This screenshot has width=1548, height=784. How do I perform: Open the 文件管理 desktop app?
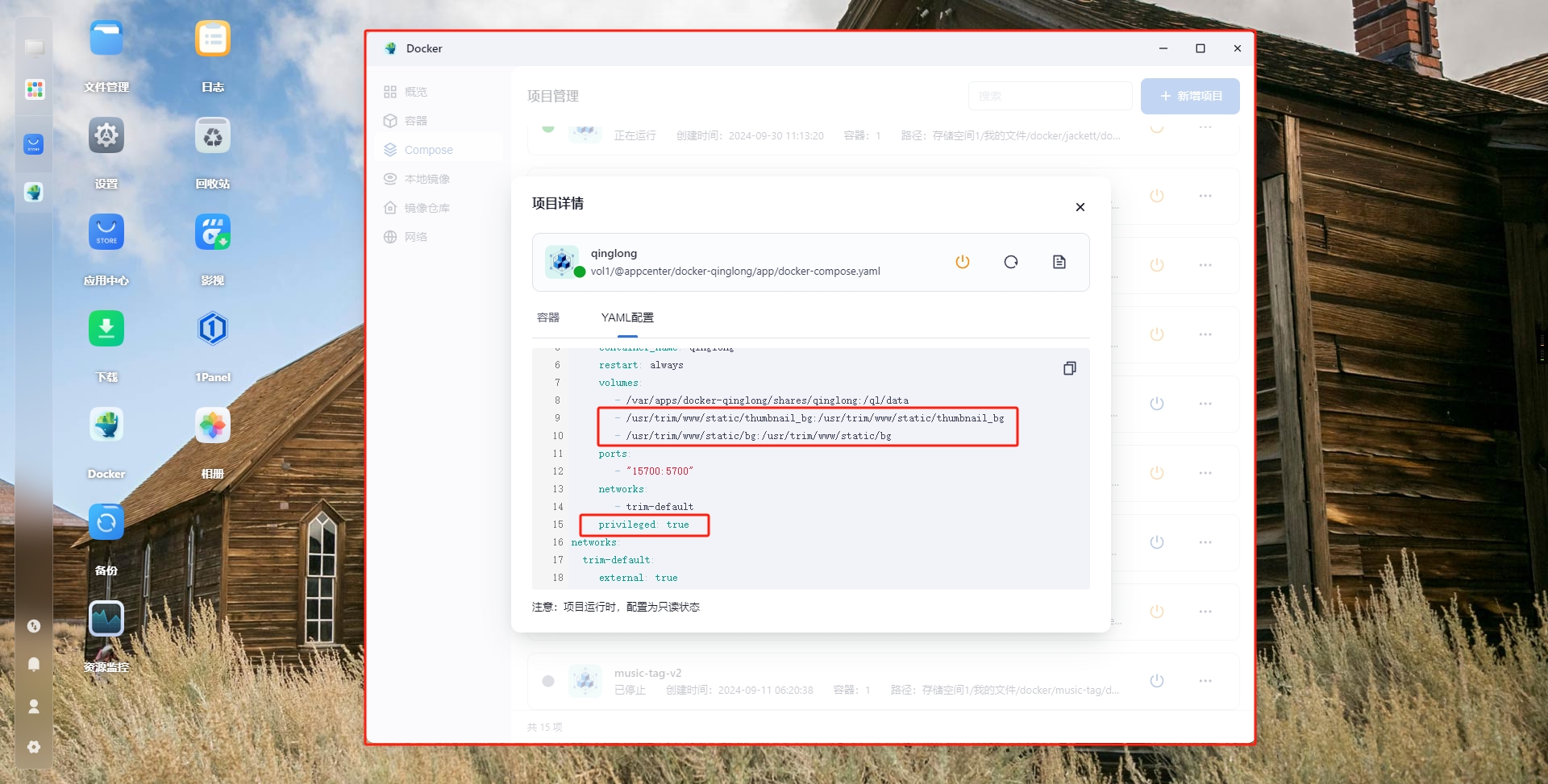coord(106,39)
